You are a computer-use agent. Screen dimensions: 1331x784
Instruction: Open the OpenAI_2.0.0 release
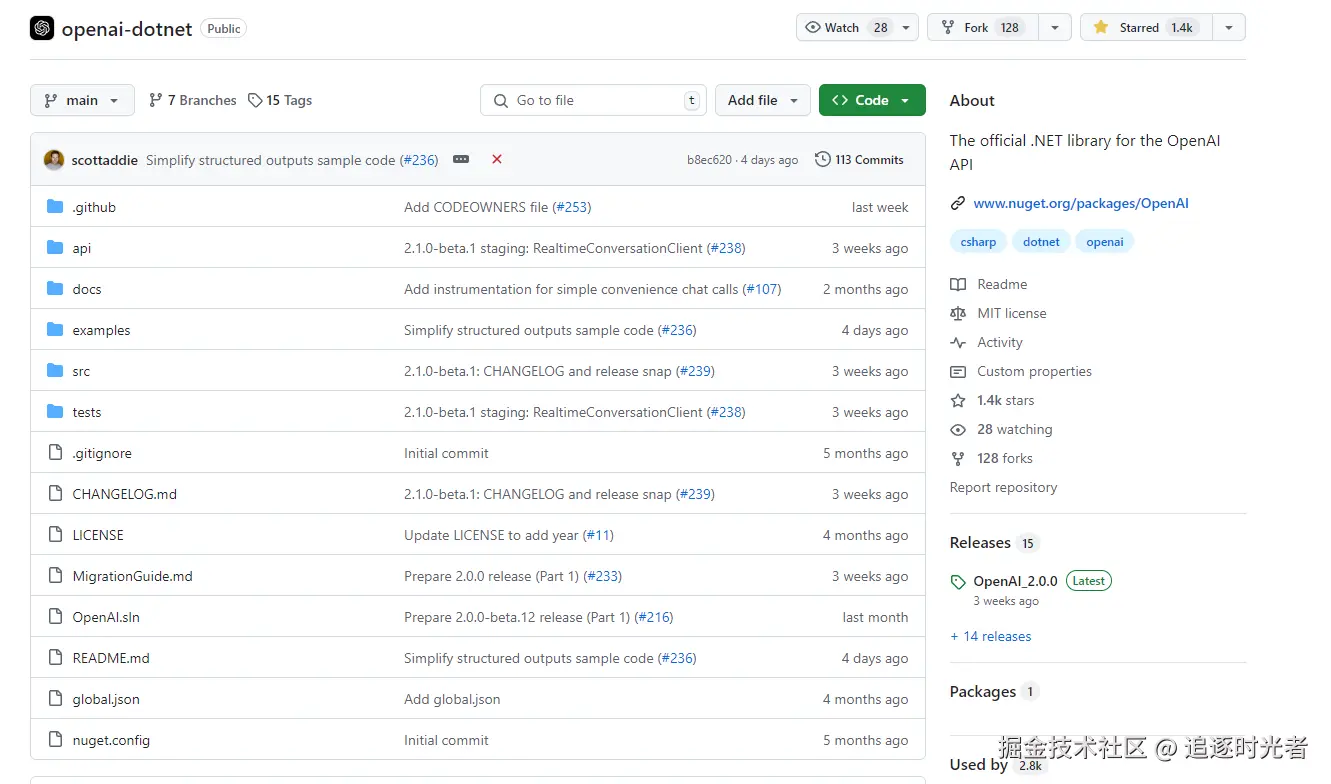click(x=1015, y=581)
